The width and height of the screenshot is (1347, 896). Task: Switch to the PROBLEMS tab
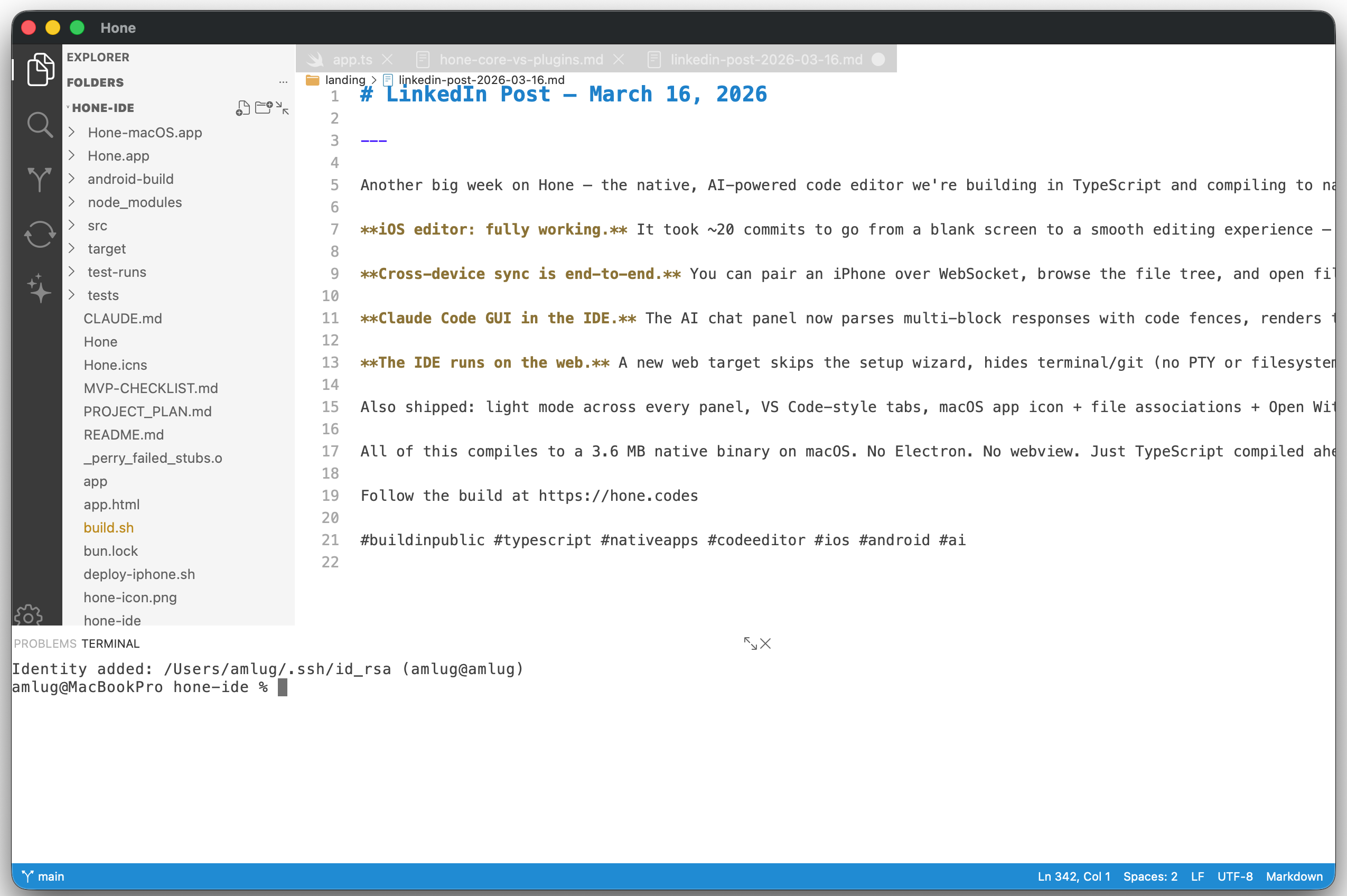tap(44, 643)
